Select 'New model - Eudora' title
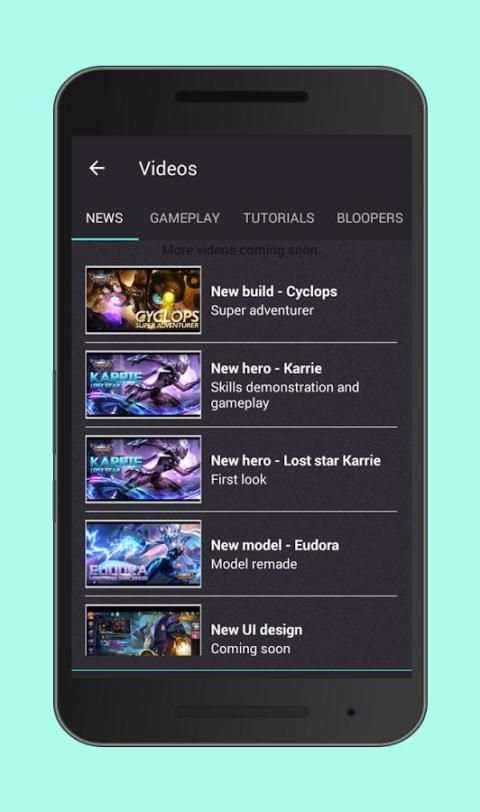 click(275, 545)
